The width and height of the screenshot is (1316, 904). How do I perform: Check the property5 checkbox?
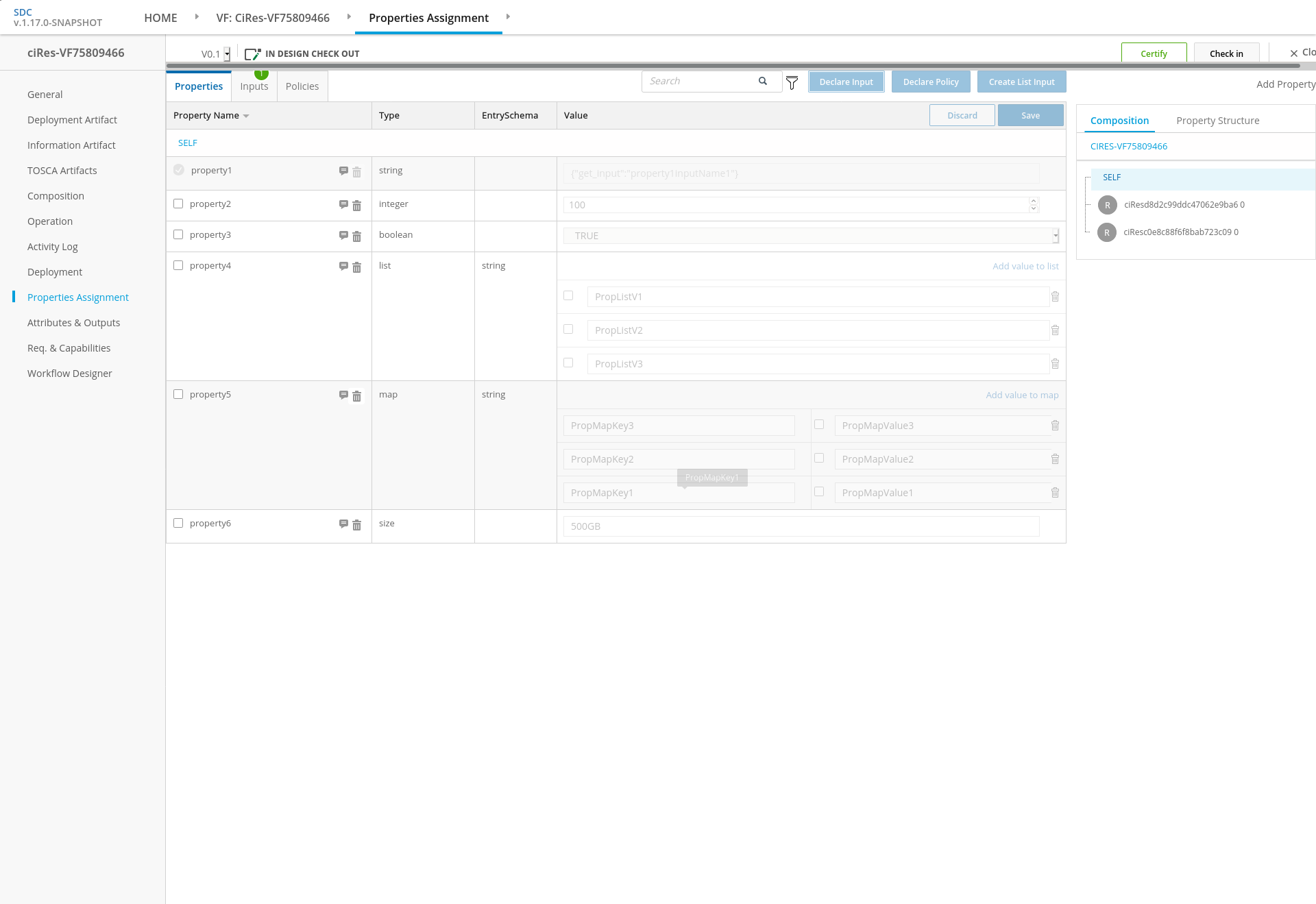pos(178,394)
